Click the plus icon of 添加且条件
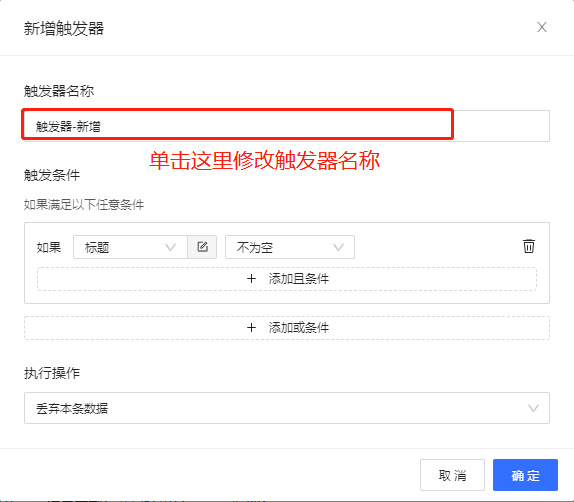The width and height of the screenshot is (574, 502). [251, 279]
